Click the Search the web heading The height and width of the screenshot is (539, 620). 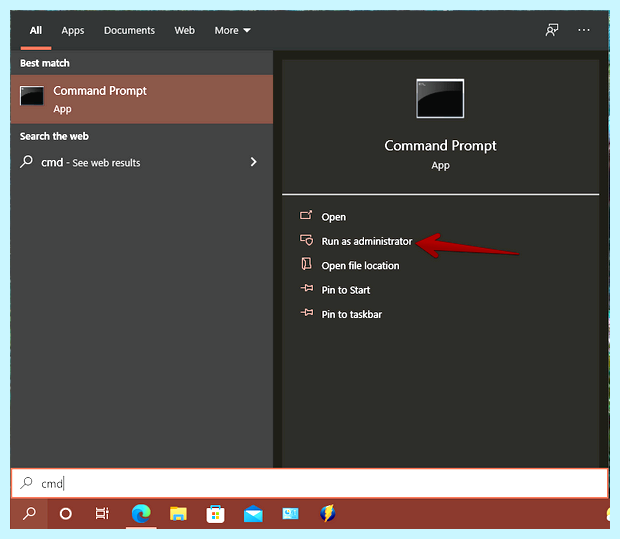(54, 136)
